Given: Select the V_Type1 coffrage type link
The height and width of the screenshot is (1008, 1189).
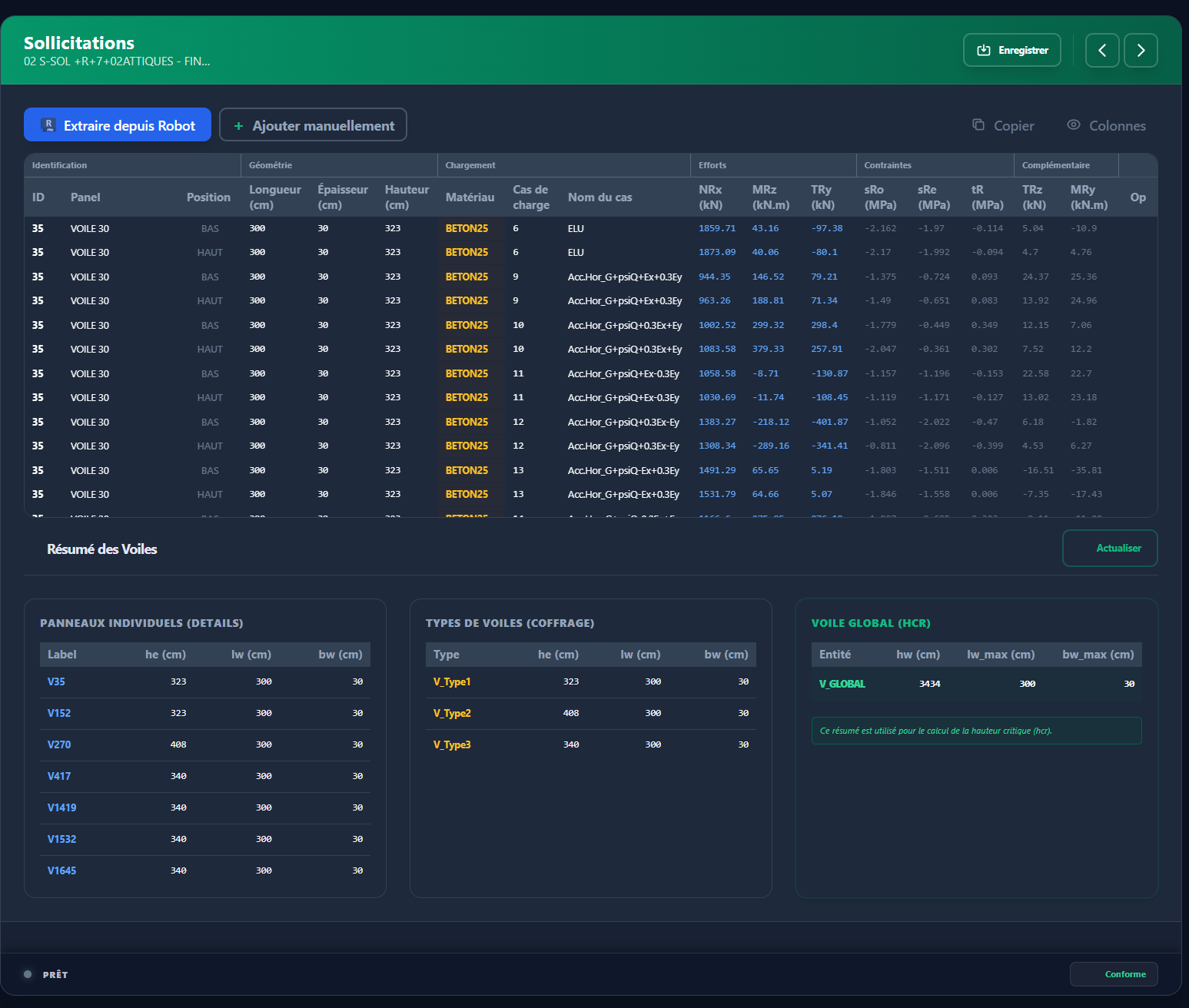Looking at the screenshot, I should click(x=453, y=681).
